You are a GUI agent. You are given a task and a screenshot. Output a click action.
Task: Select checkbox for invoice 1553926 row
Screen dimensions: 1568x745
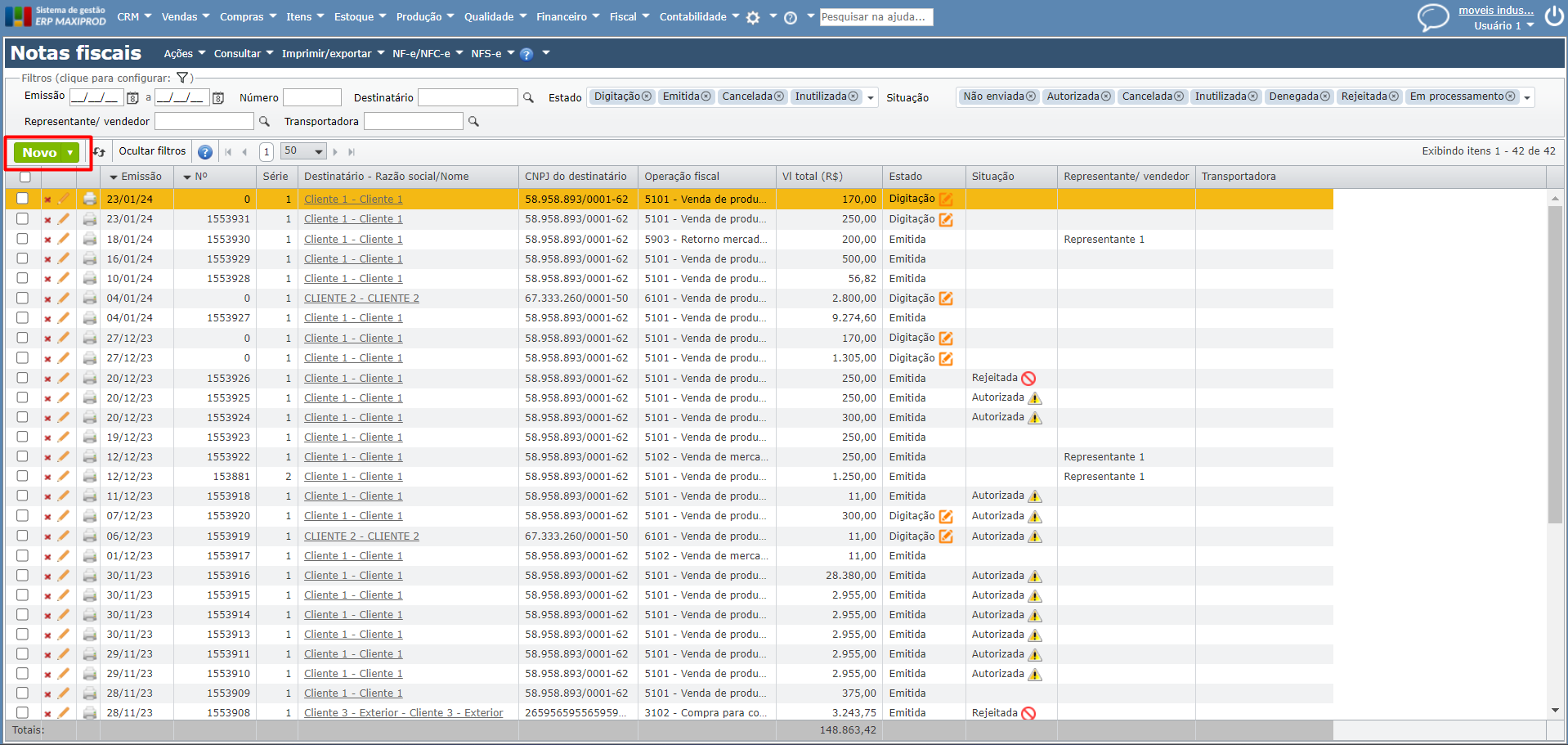coord(22,378)
